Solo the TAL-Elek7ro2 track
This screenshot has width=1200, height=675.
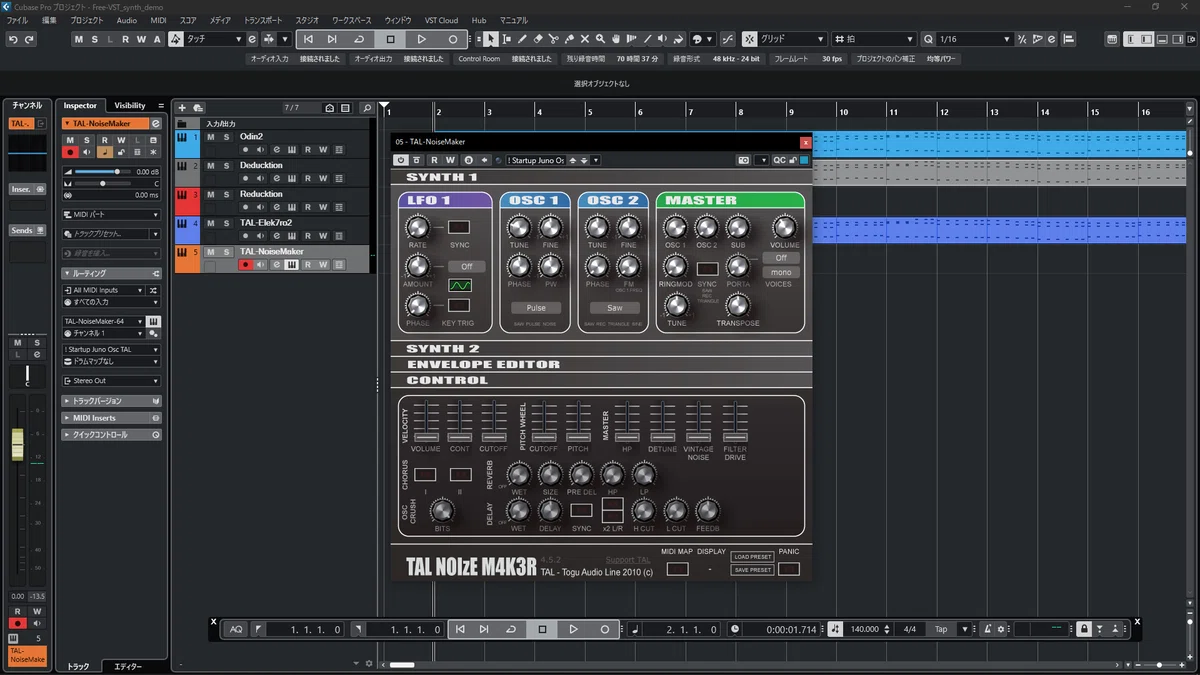point(226,223)
